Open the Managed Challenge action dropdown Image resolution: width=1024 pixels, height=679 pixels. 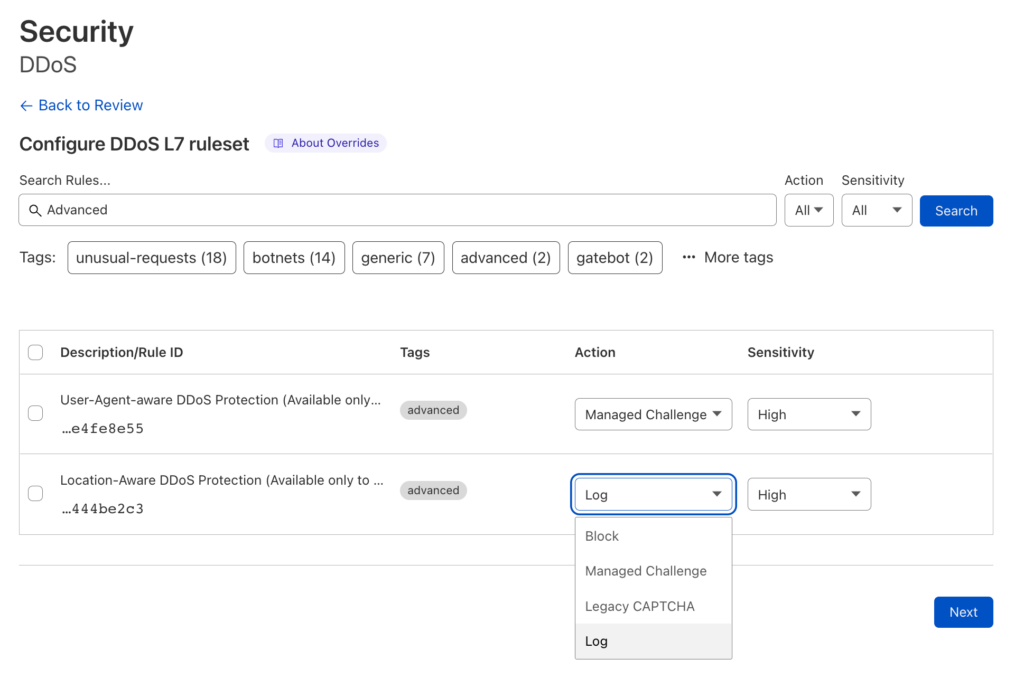point(653,414)
